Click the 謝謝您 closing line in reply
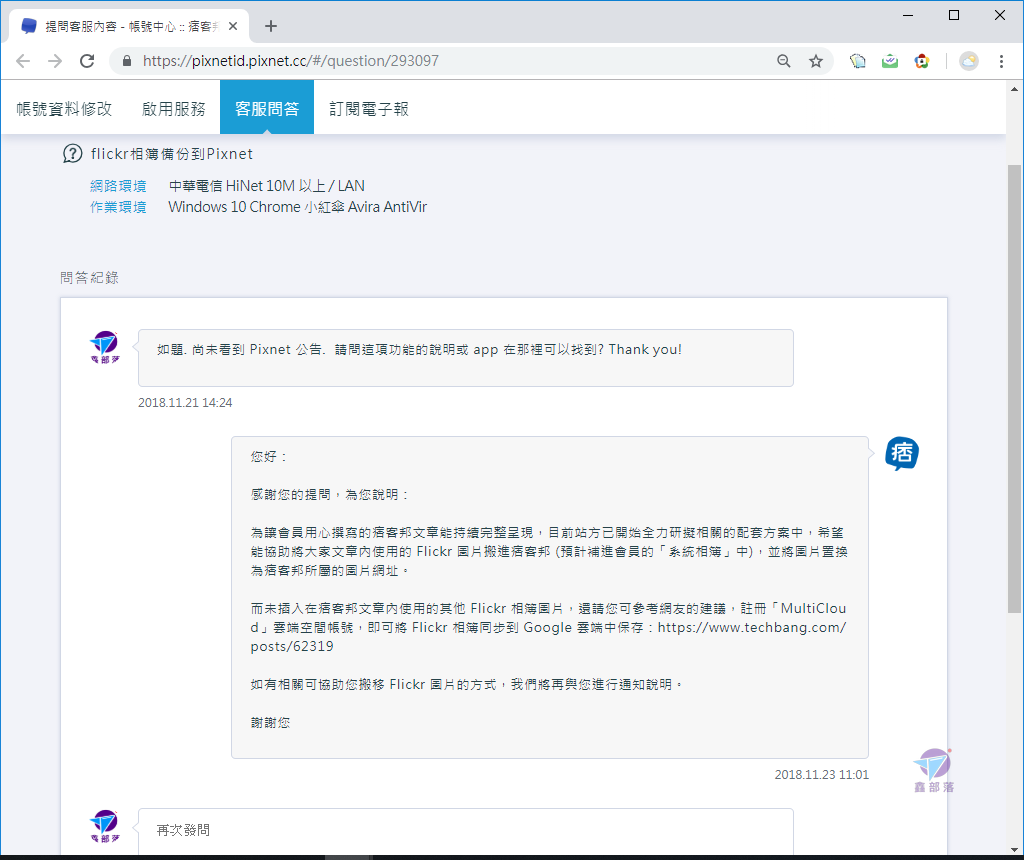1024x860 pixels. [270, 723]
